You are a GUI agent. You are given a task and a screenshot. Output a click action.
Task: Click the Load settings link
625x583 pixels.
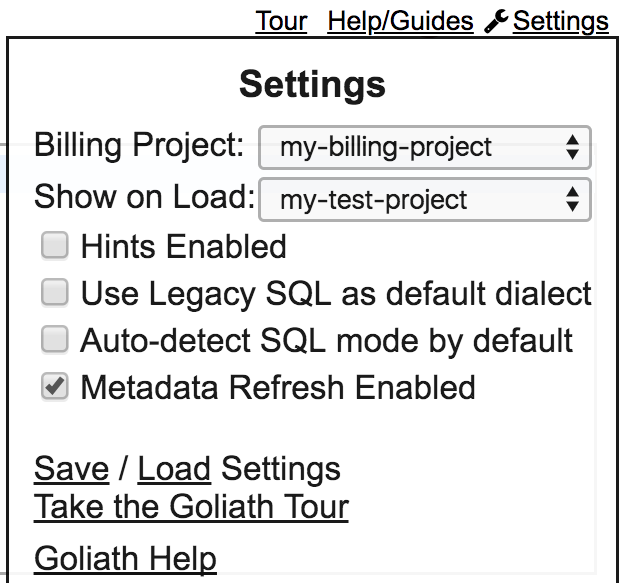coord(174,468)
